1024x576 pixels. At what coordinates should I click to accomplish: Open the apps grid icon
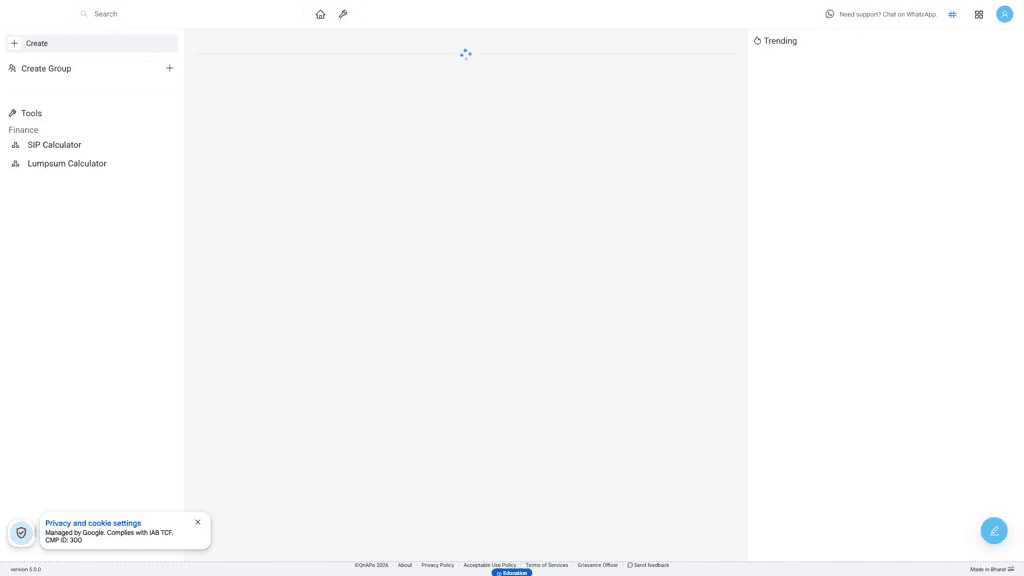[x=978, y=14]
